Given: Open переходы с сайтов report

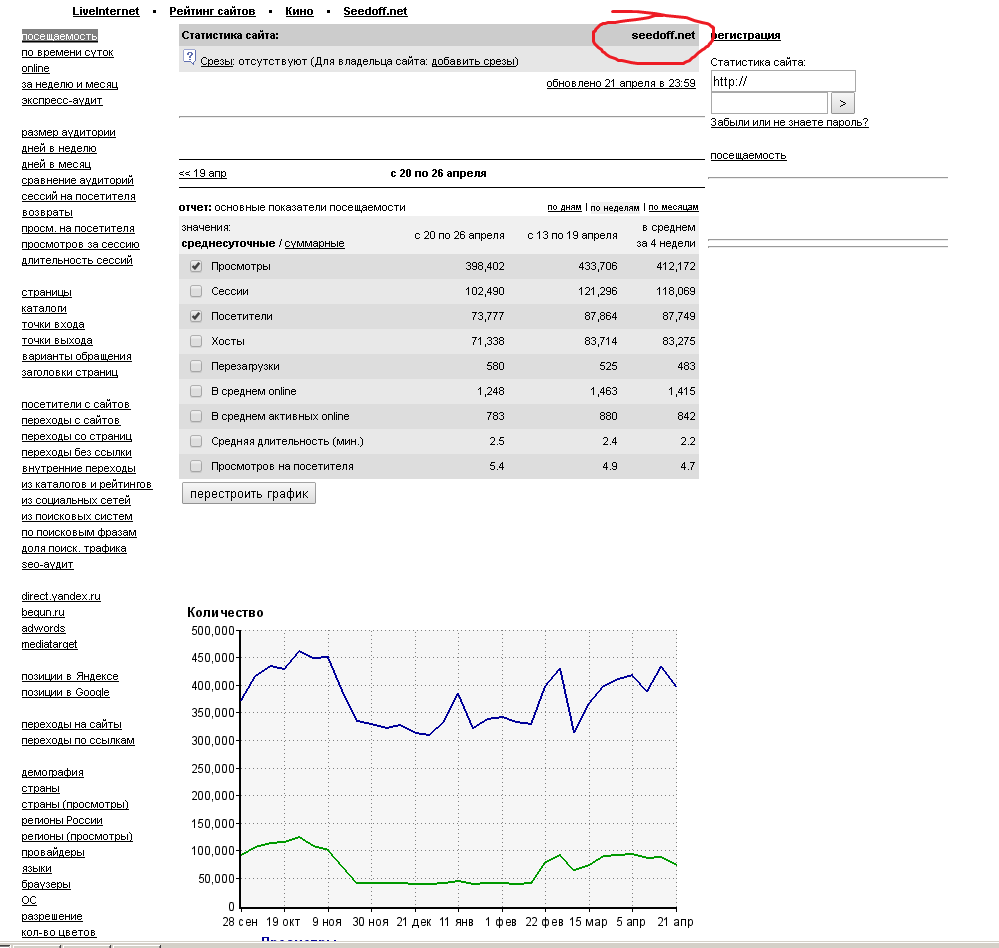Looking at the screenshot, I should [71, 420].
